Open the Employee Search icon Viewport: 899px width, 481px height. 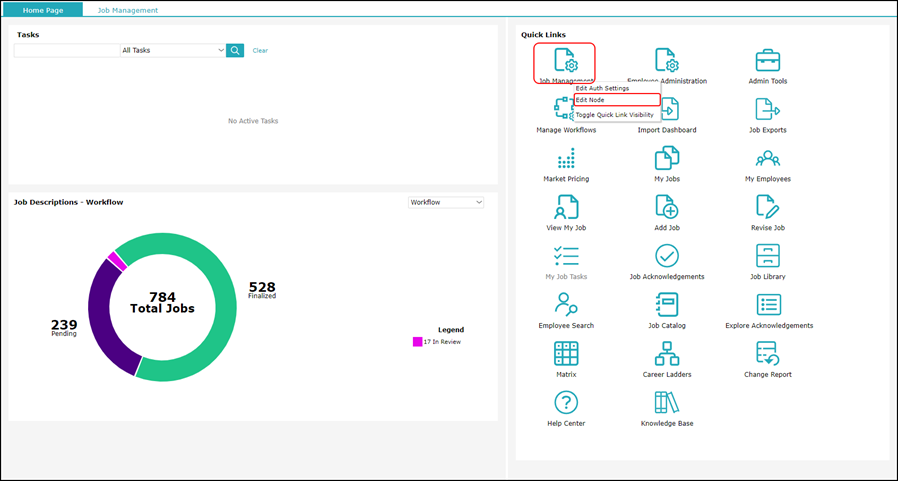coord(566,304)
